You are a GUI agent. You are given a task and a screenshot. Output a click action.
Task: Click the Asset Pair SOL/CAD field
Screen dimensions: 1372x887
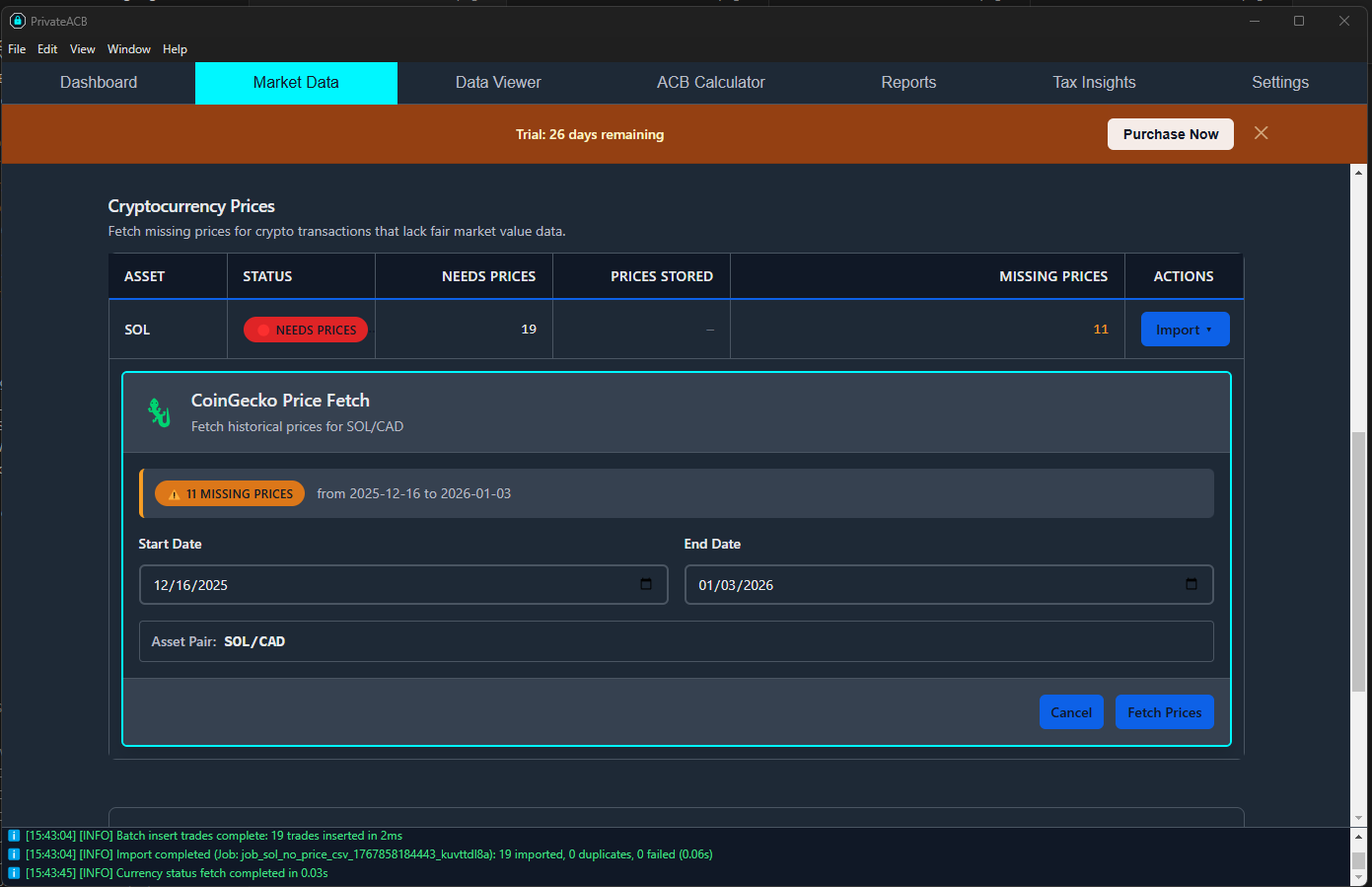[x=677, y=641]
